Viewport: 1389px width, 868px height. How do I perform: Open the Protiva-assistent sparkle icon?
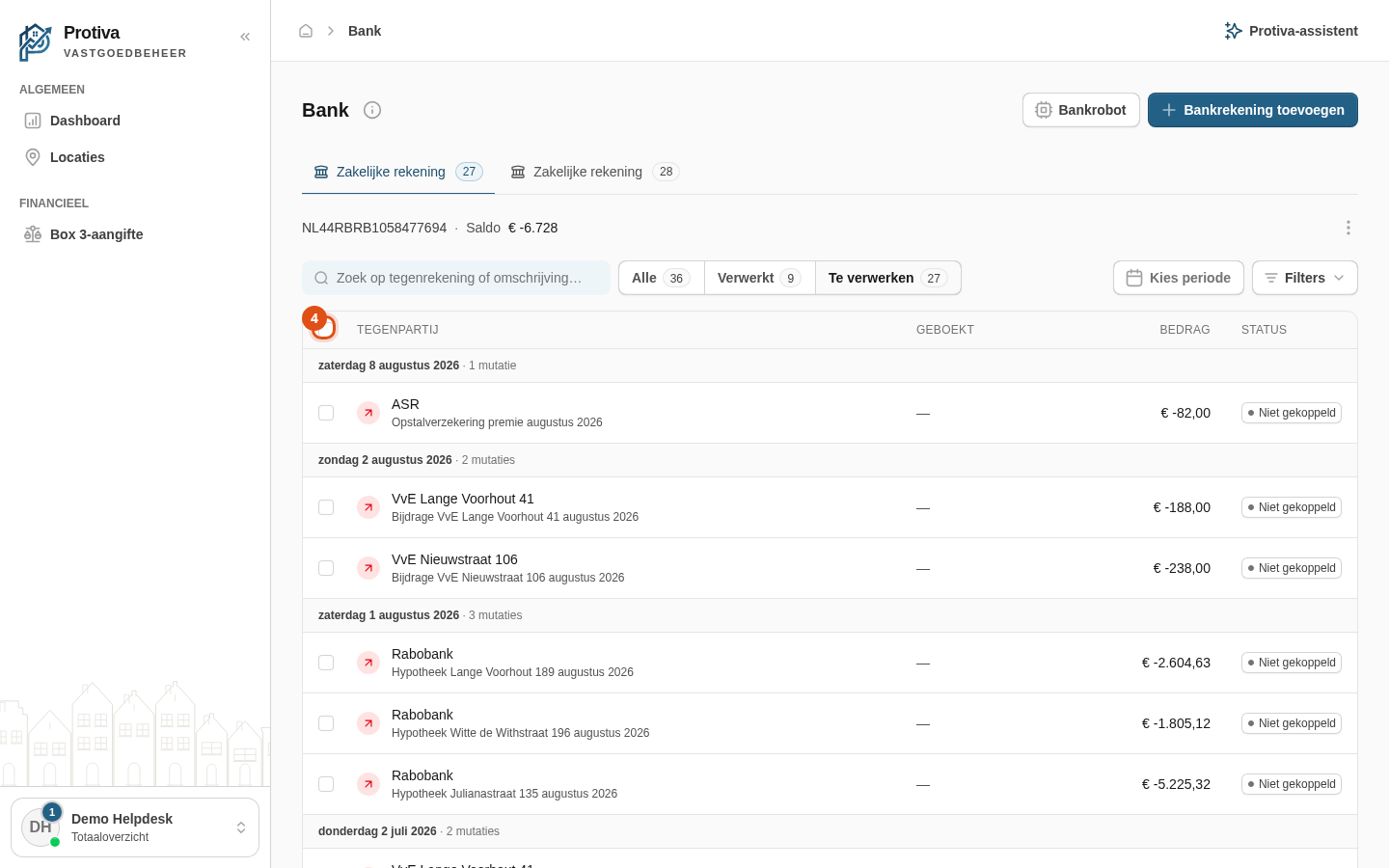(x=1233, y=31)
